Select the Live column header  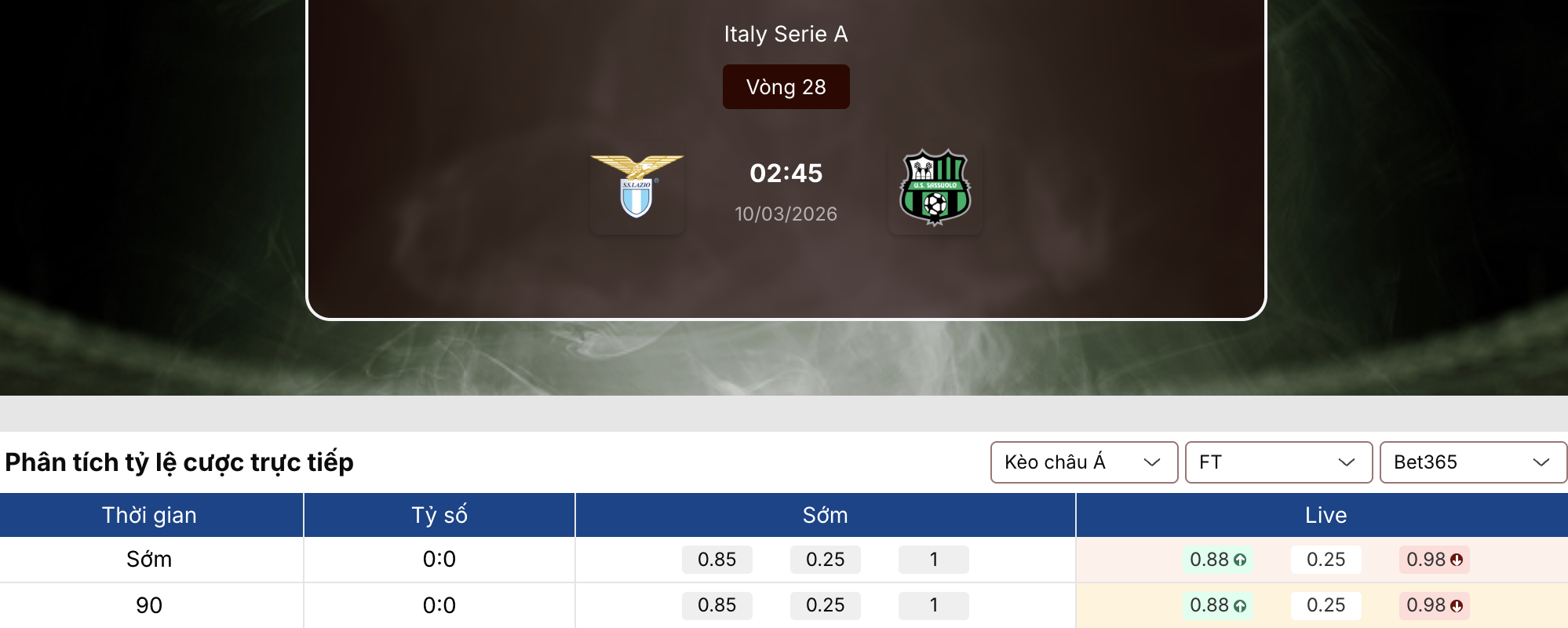pyautogui.click(x=1326, y=515)
